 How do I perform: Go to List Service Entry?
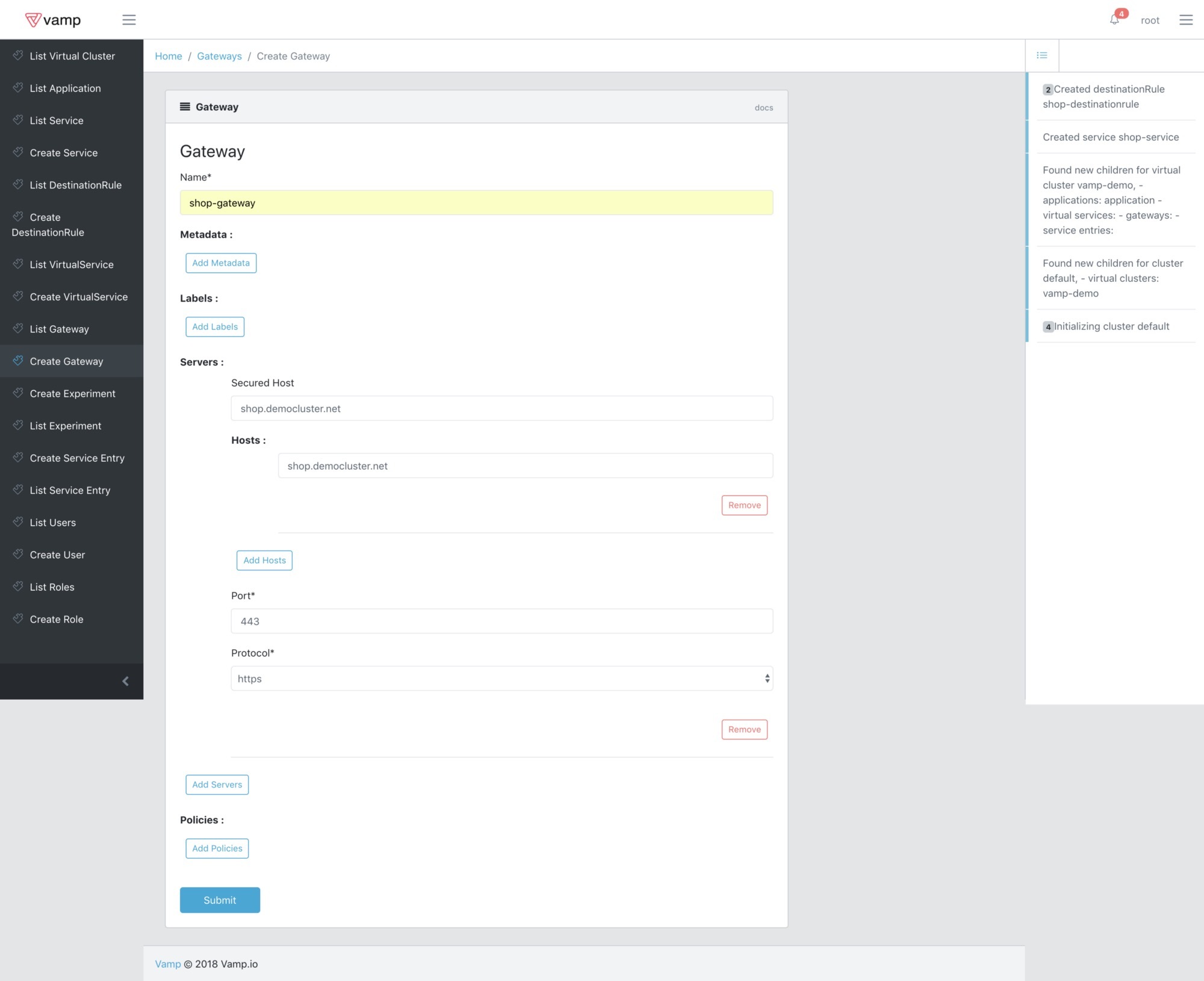pyautogui.click(x=70, y=490)
